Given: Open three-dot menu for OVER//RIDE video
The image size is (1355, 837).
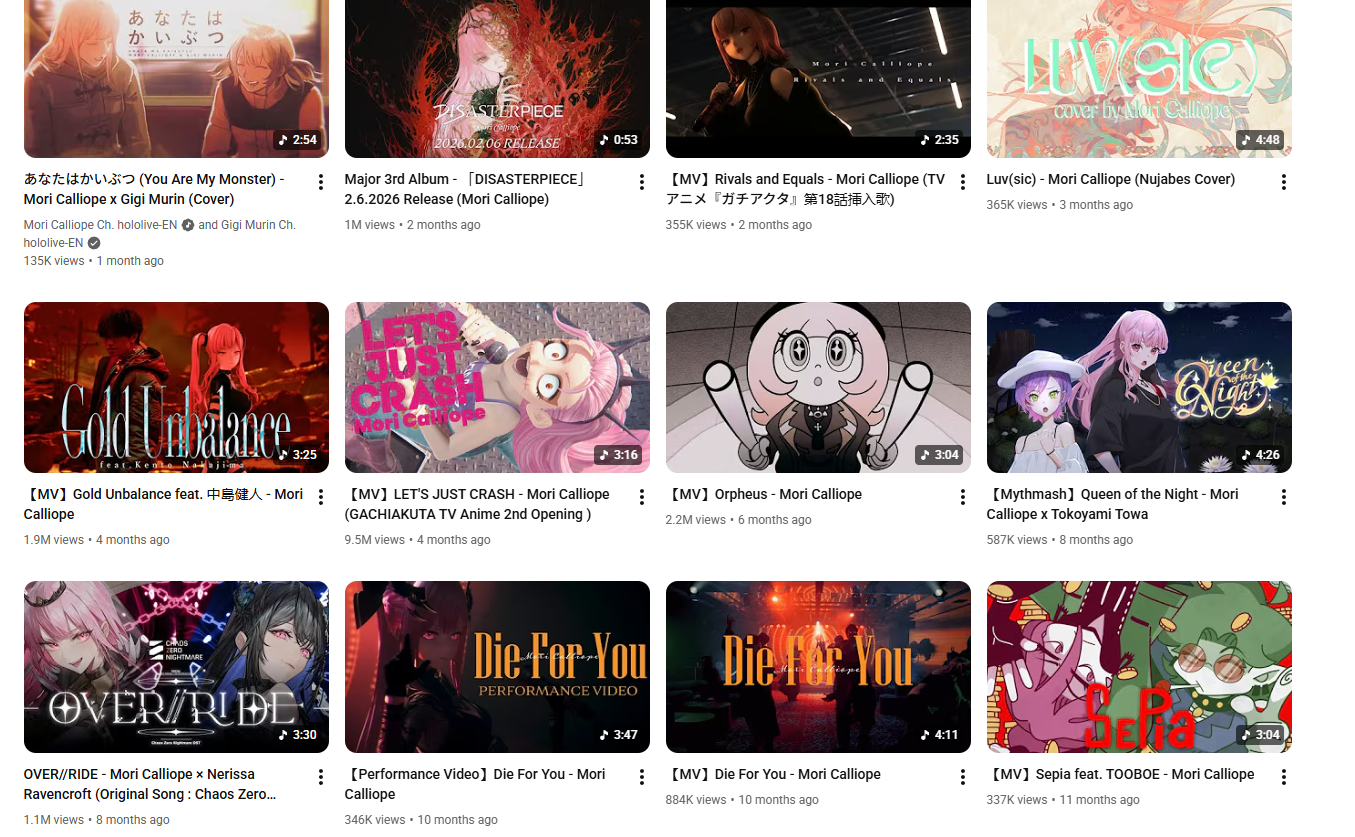Looking at the screenshot, I should pyautogui.click(x=320, y=777).
